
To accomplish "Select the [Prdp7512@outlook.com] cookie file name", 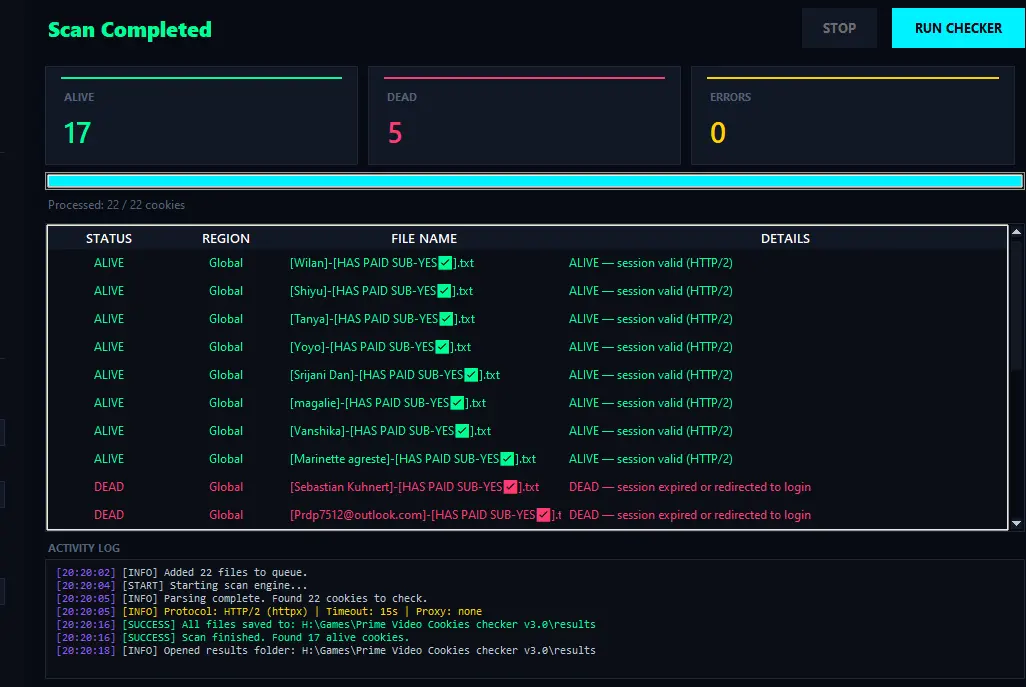I will tap(425, 516).
